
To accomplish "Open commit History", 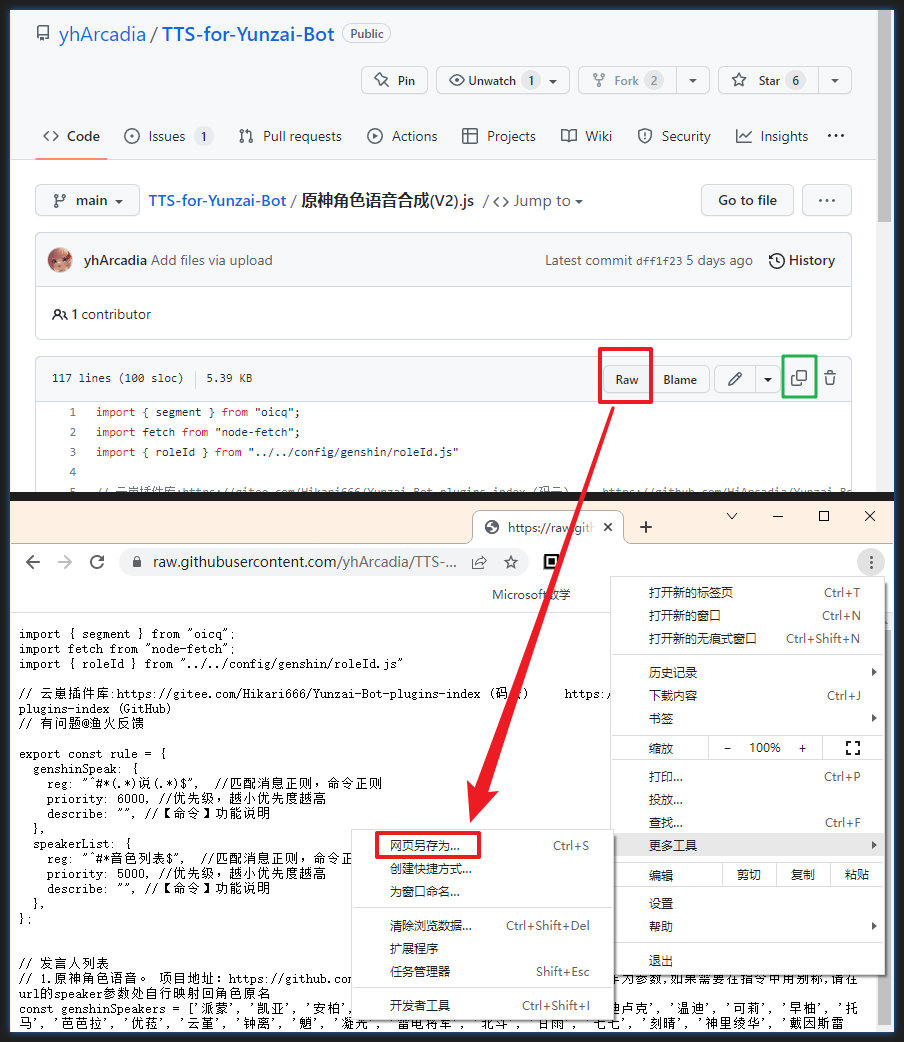I will coord(802,260).
